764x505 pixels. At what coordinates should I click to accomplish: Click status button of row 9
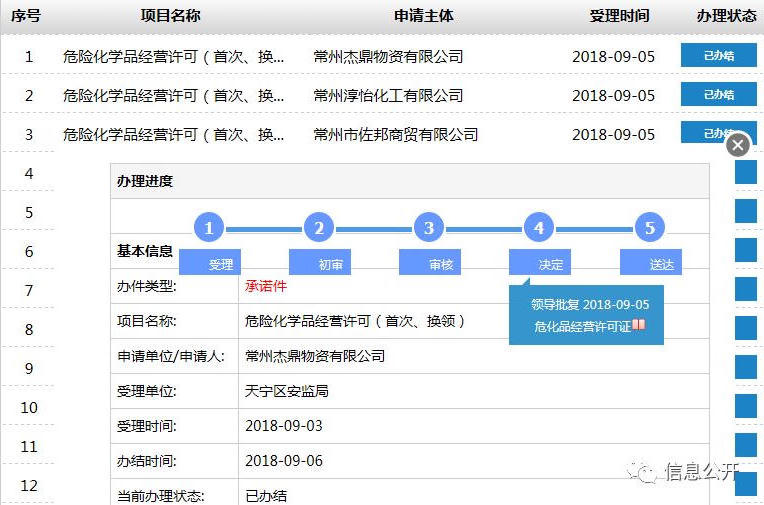click(745, 367)
